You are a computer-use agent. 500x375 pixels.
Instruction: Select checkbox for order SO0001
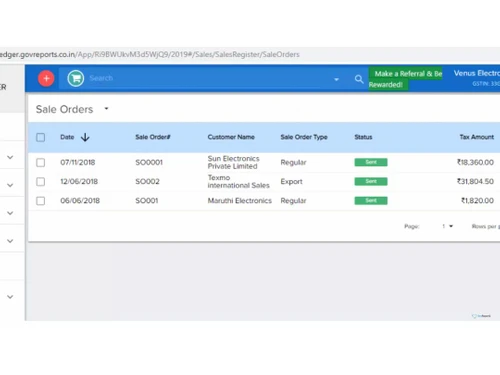click(41, 162)
